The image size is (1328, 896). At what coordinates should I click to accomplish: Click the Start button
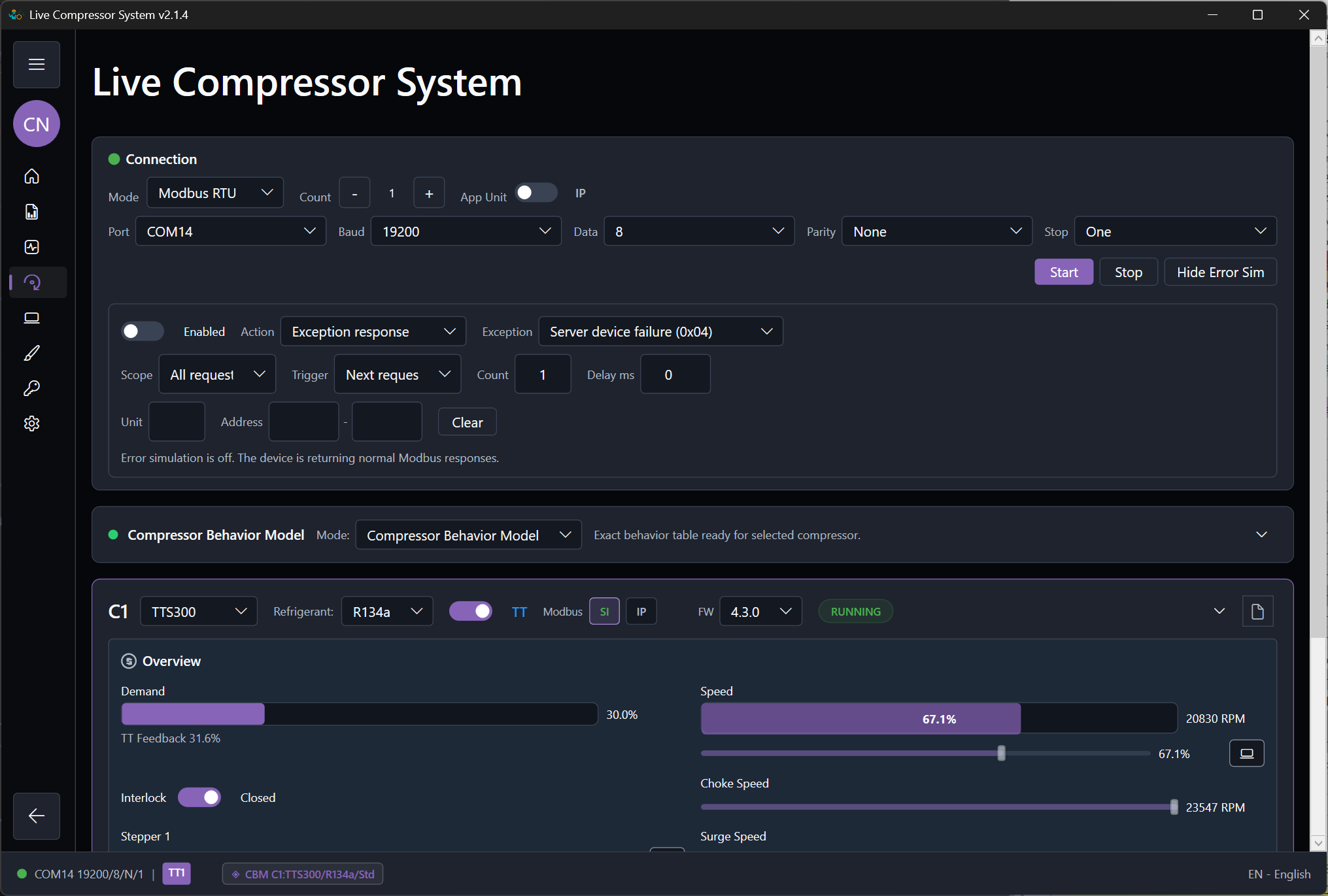pos(1064,272)
